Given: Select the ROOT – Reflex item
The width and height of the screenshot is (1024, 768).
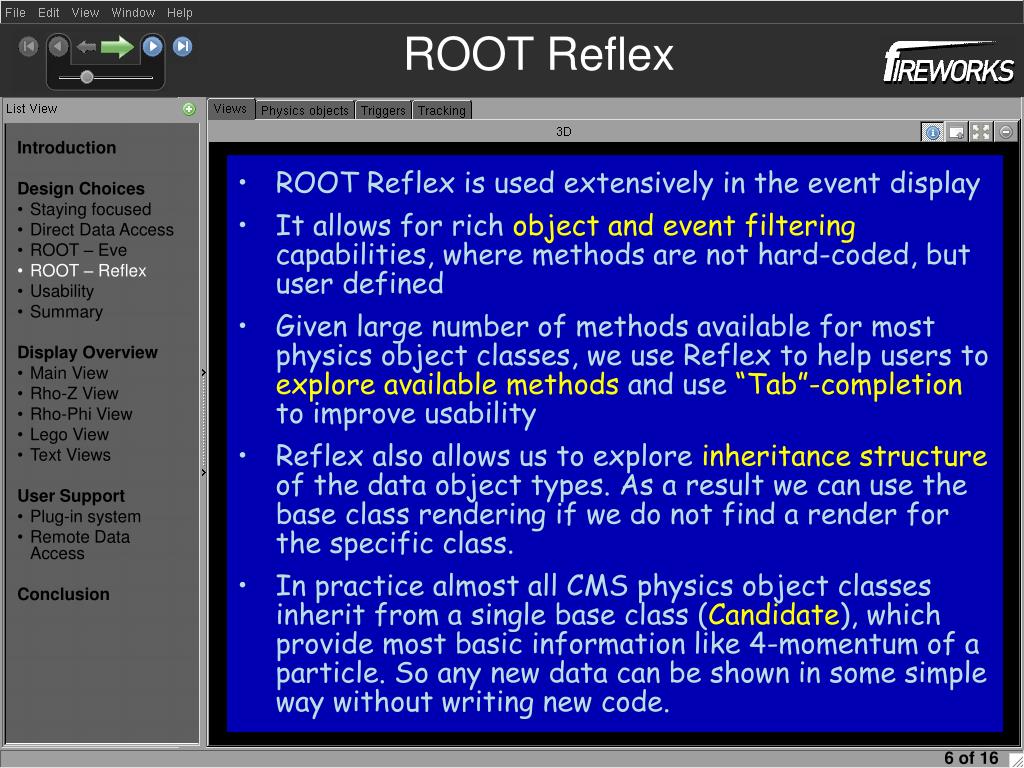Looking at the screenshot, I should point(88,271).
